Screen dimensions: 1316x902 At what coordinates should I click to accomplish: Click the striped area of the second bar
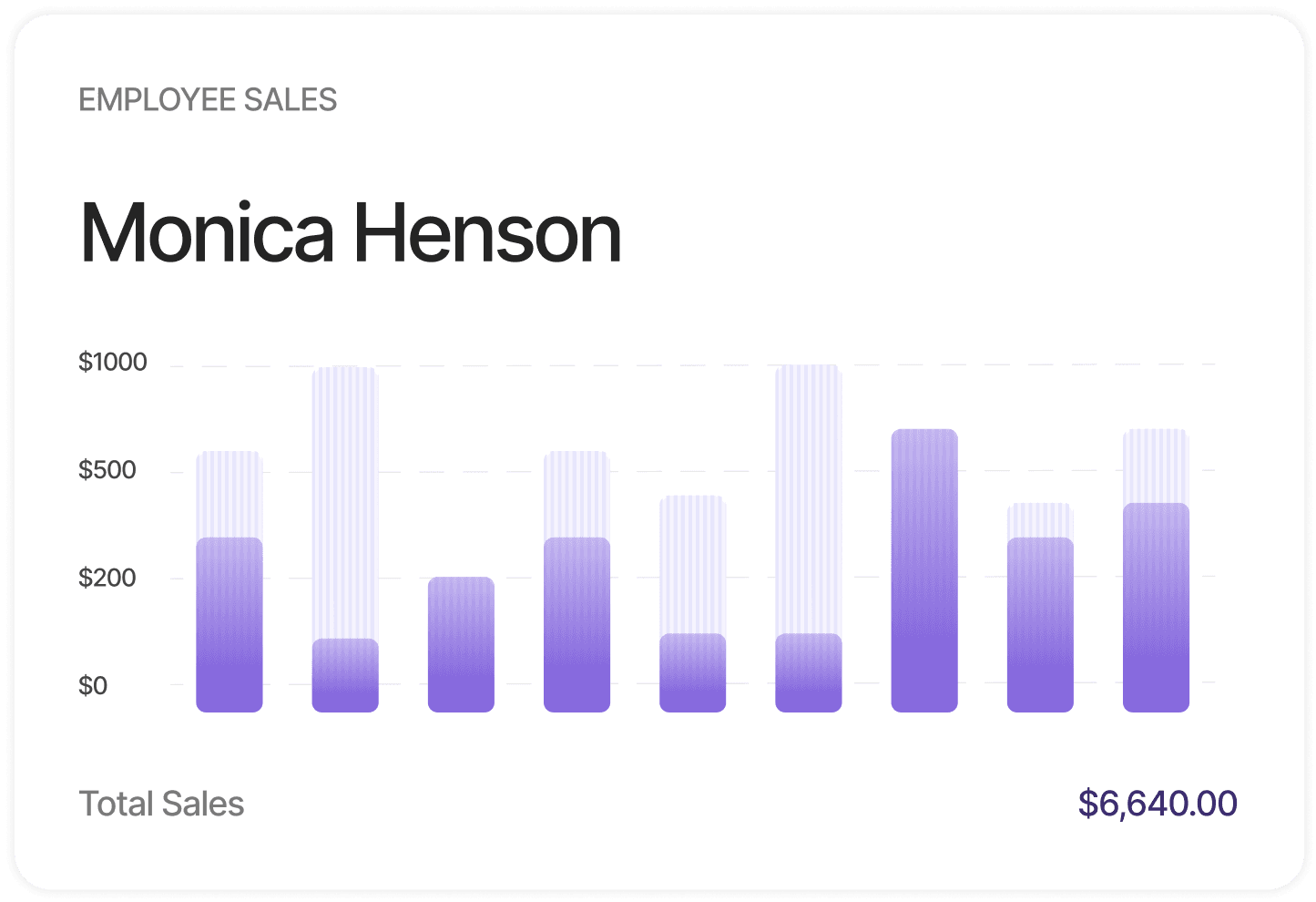[x=345, y=502]
